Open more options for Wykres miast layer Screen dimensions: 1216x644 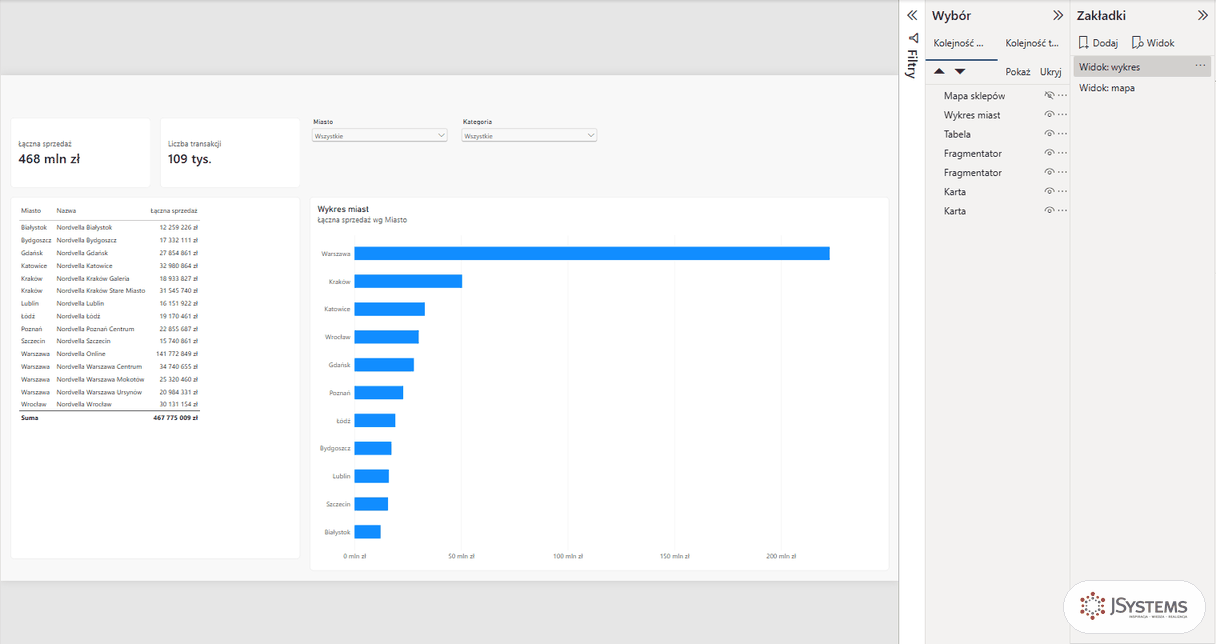pyautogui.click(x=1063, y=115)
